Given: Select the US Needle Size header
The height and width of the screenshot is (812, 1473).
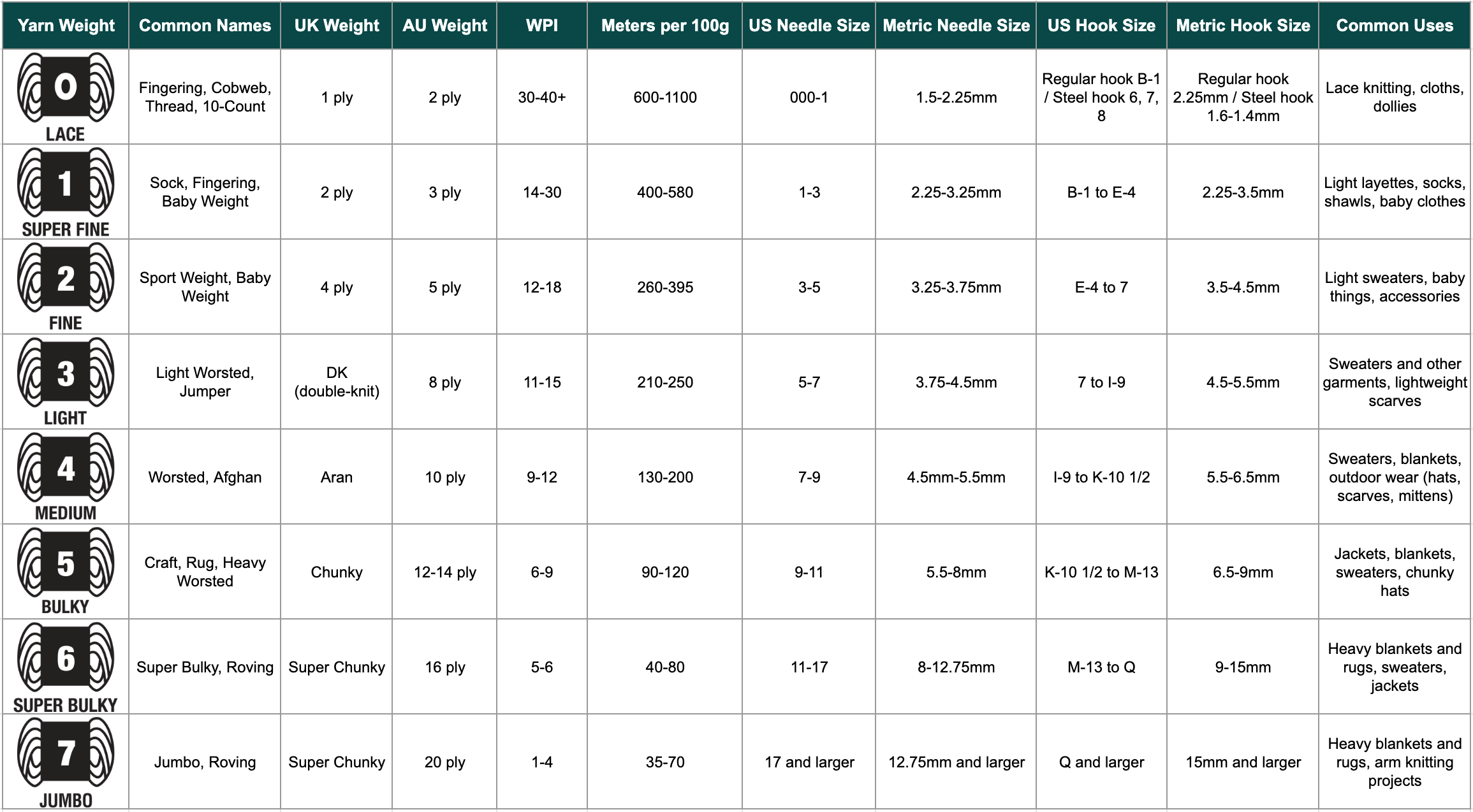Looking at the screenshot, I should pos(809,25).
